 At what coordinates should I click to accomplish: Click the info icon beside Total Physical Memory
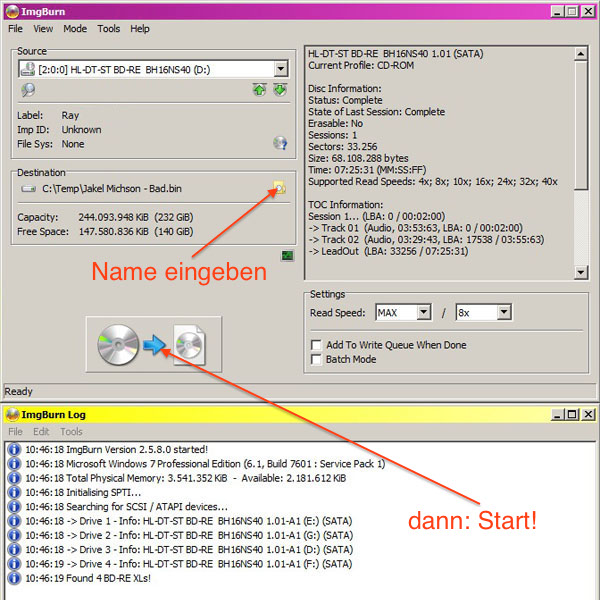(x=14, y=478)
